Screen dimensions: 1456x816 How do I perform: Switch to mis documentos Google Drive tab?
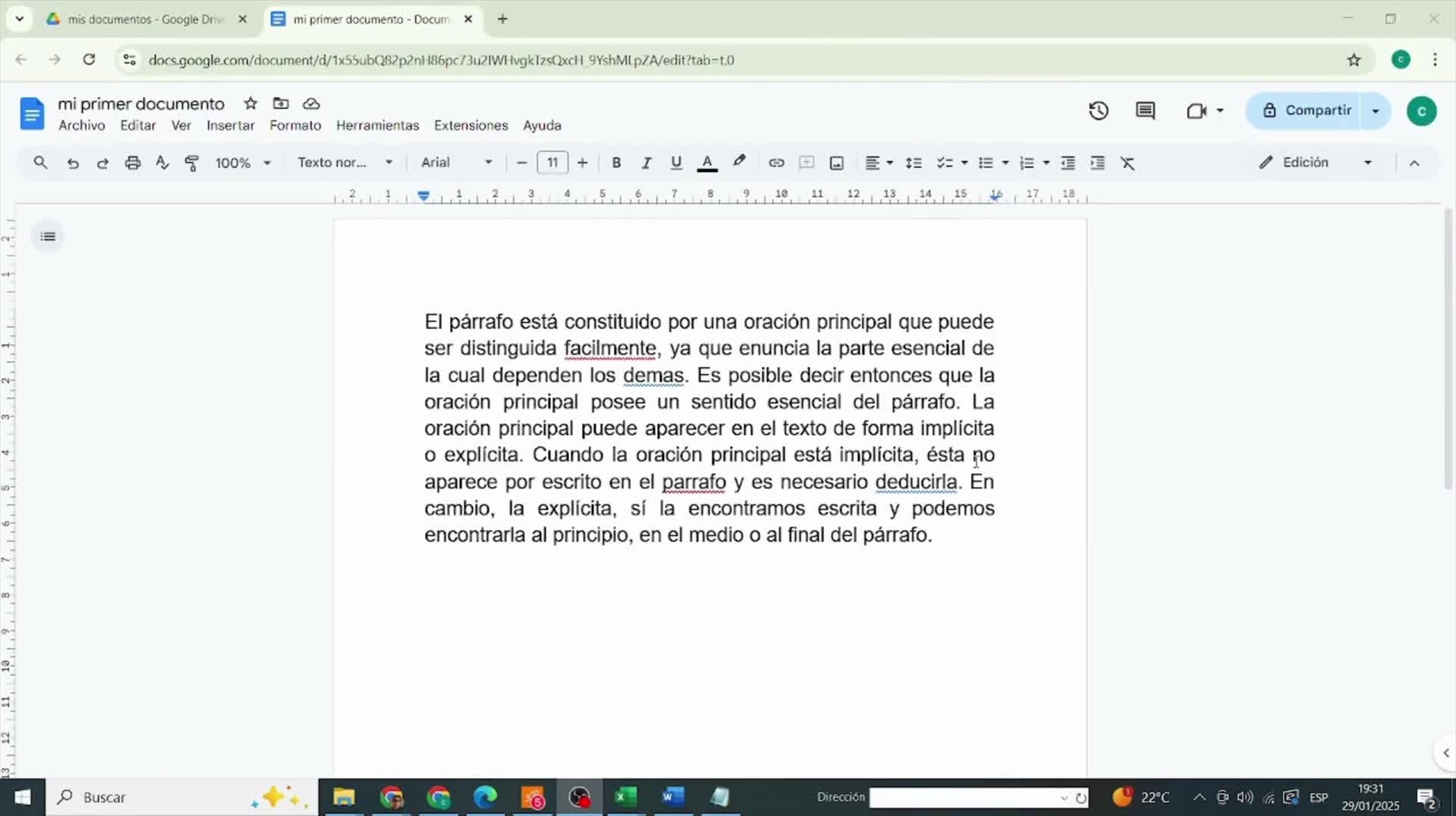coord(145,19)
